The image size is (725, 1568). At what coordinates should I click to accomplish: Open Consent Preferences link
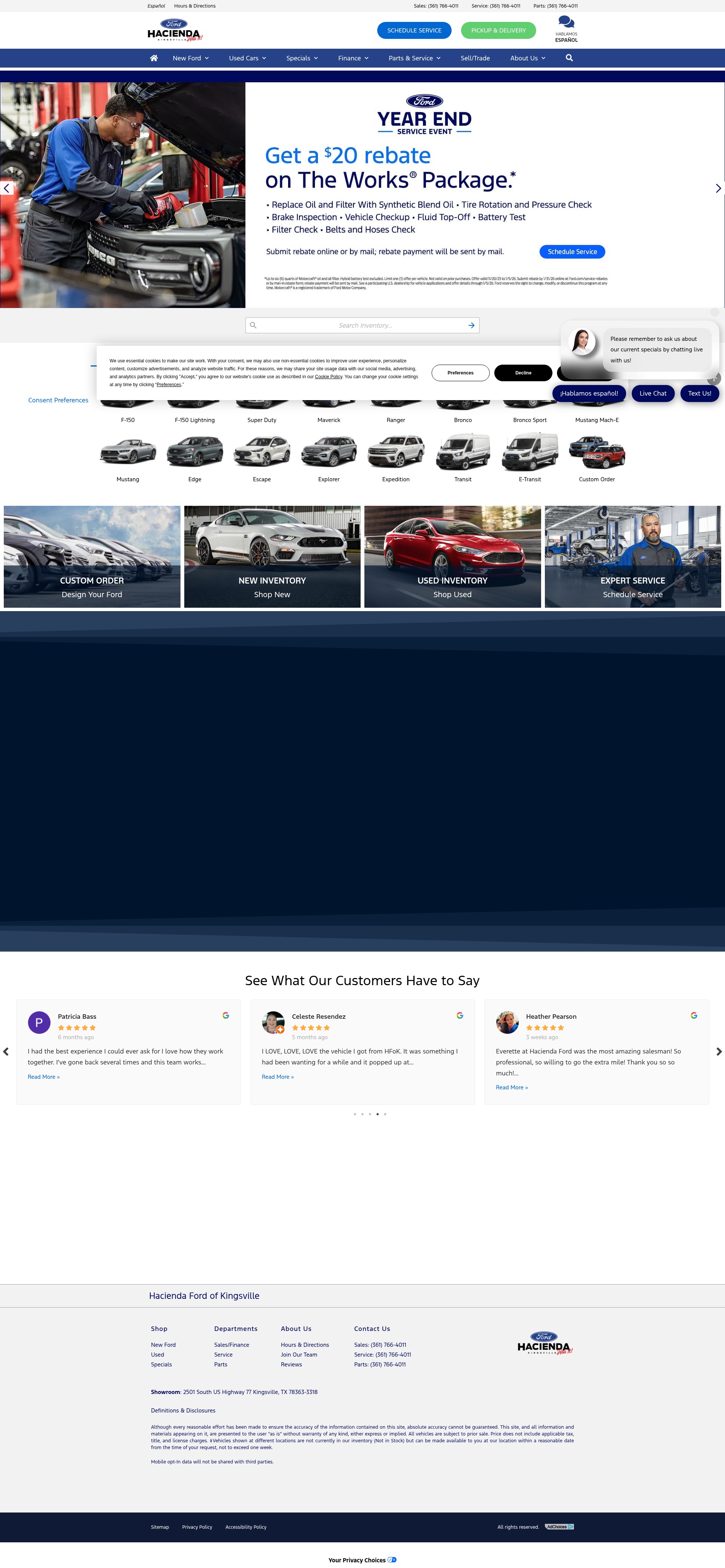[59, 400]
